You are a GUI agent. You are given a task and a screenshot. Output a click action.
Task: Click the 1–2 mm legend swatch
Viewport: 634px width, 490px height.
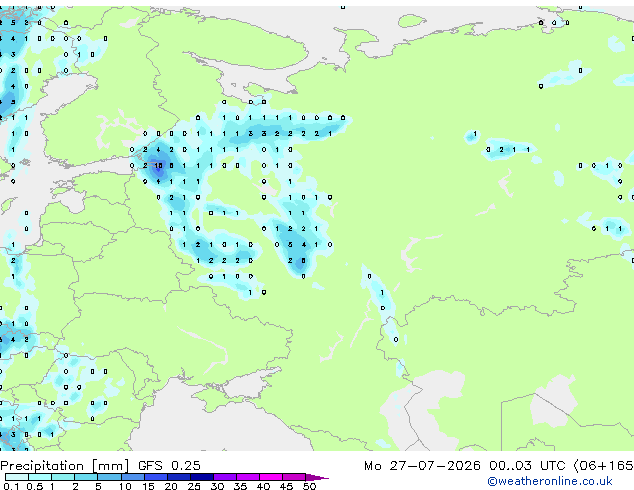coord(63,477)
